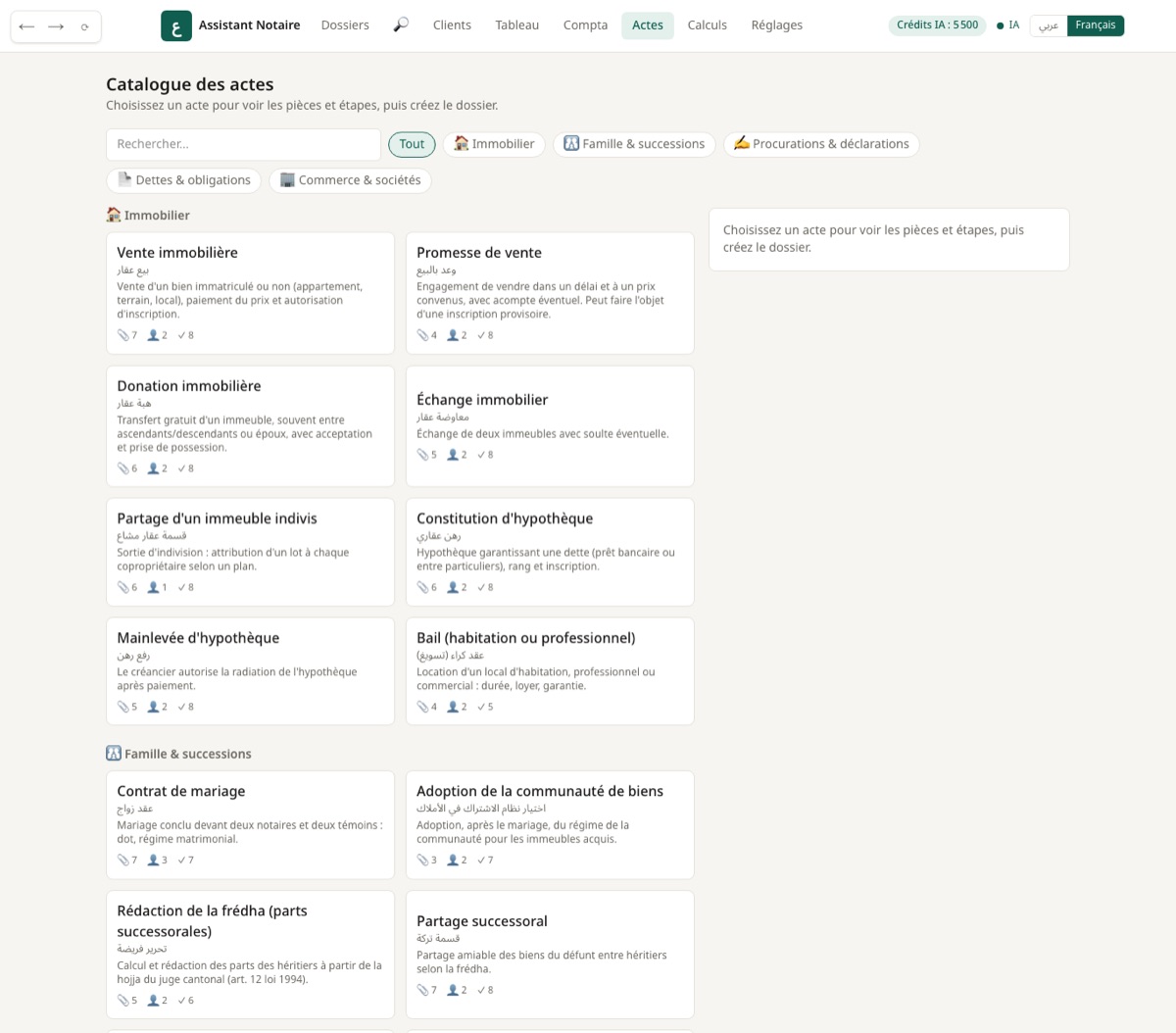Screen dimensions: 1176x1033
Task: Click paperclip icon on Promesse de vente card
Action: pyautogui.click(x=422, y=335)
